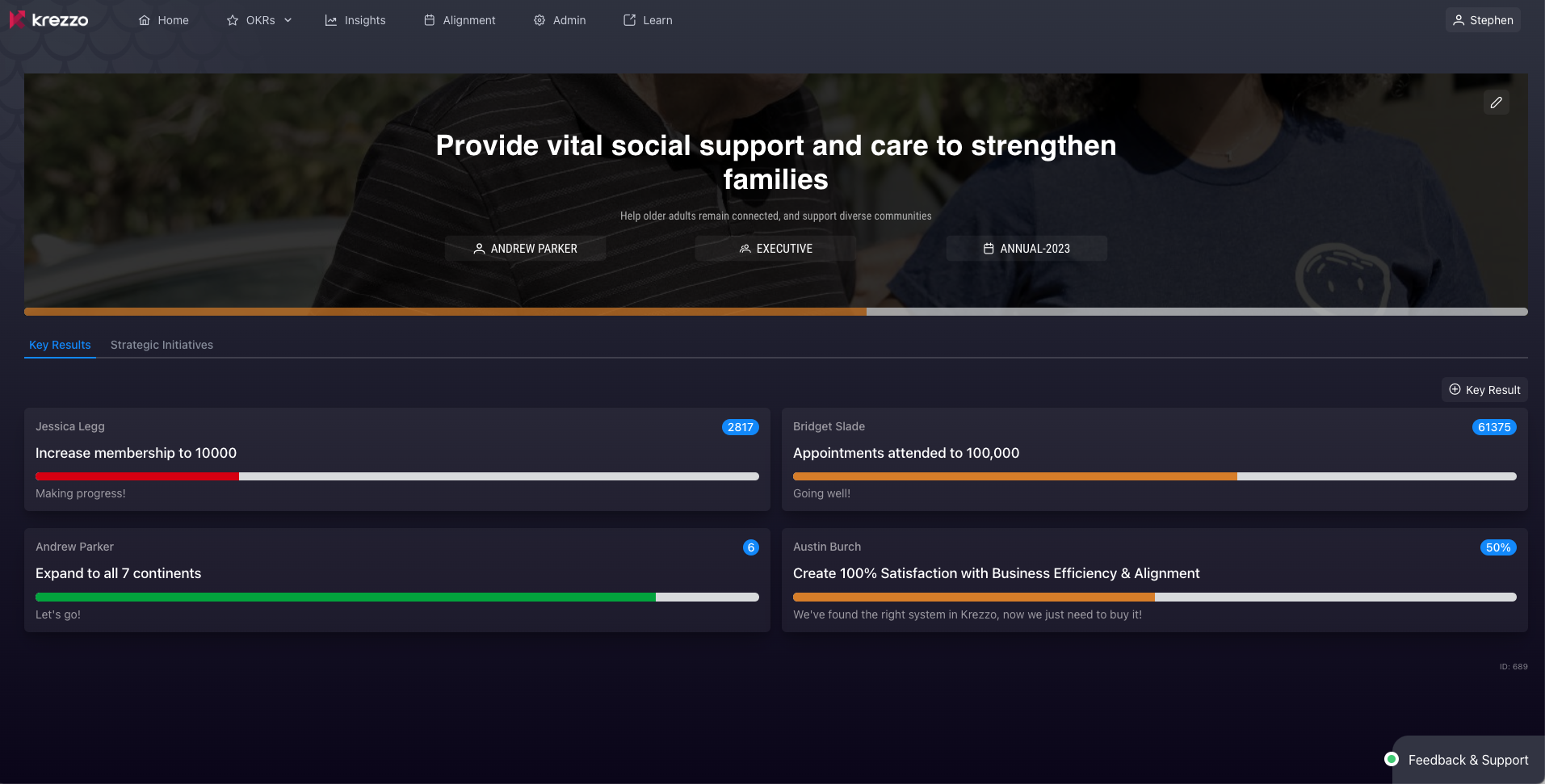The image size is (1545, 784).
Task: Go to the Alignment page
Action: coord(460,20)
